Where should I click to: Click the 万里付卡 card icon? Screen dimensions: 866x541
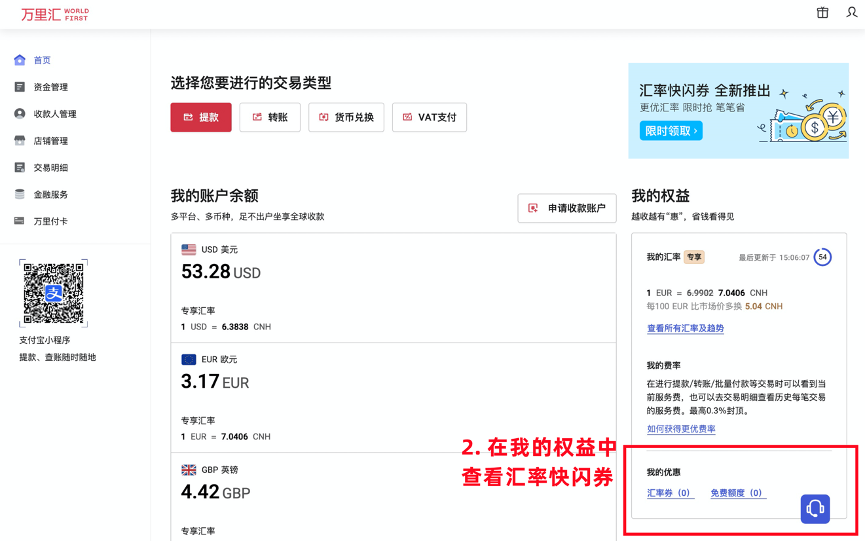tap(19, 221)
